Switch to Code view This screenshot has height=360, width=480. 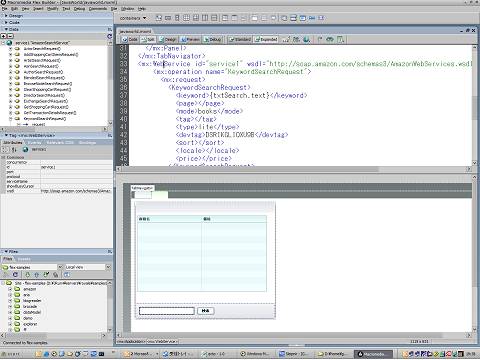(x=130, y=40)
